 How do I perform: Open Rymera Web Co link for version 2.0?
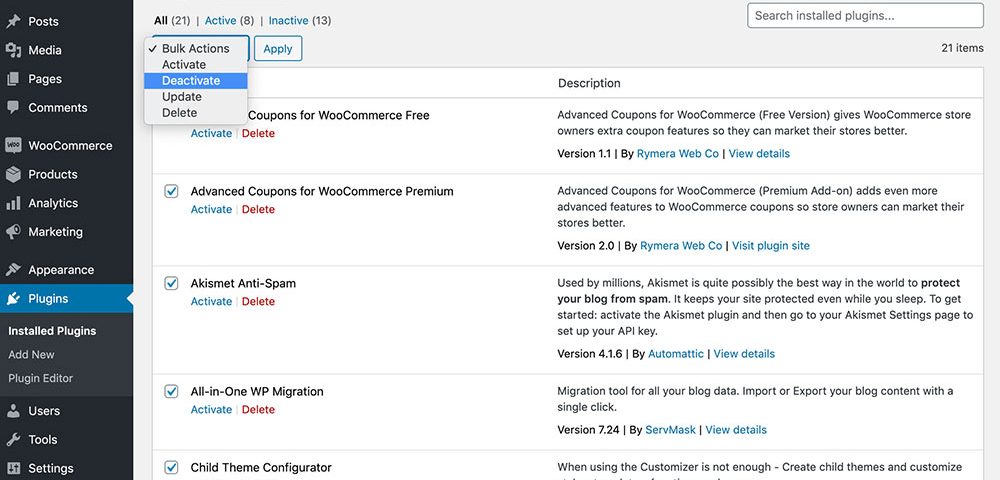coord(681,245)
